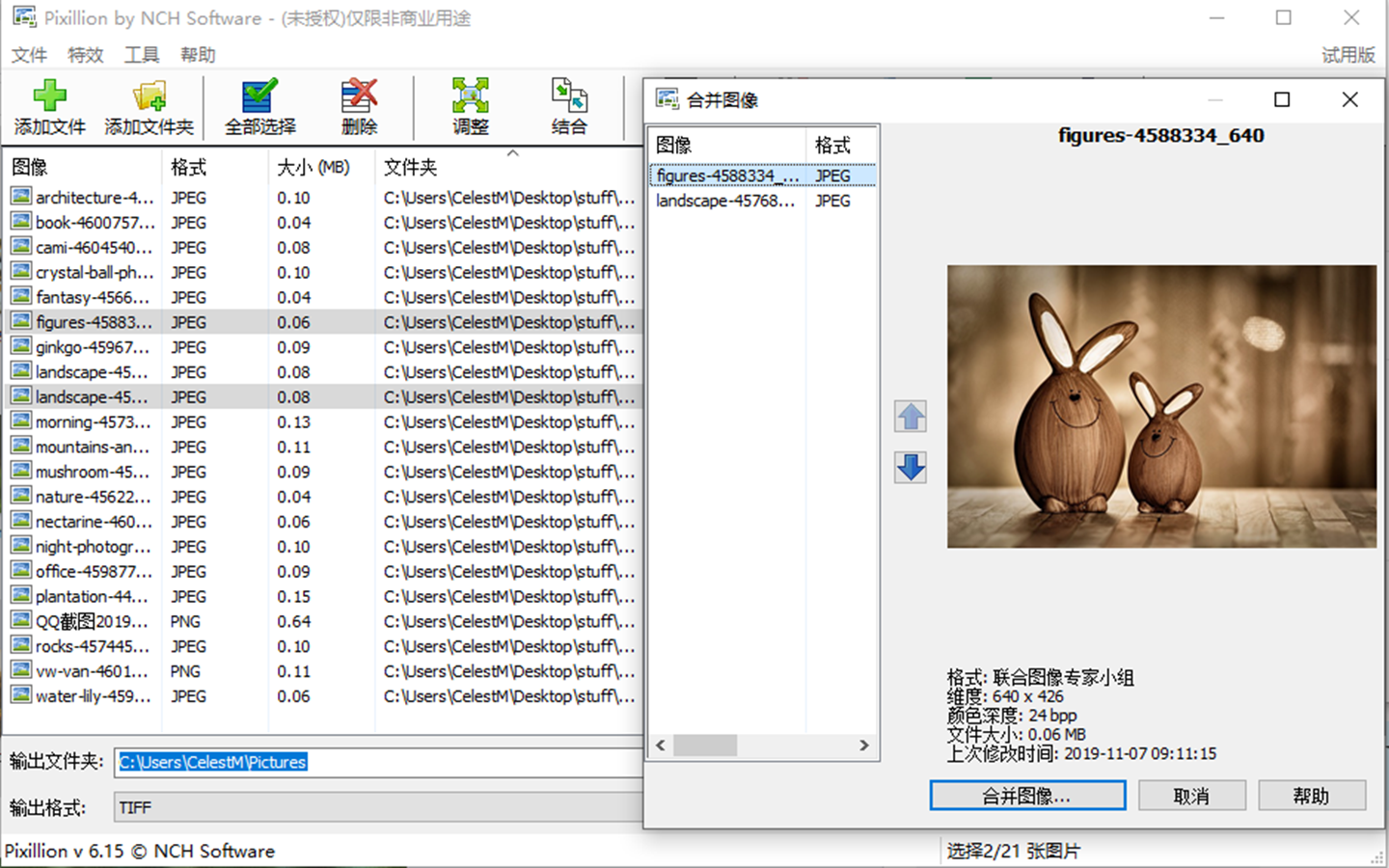Select landscape-45768... row in merge dialog
The width and height of the screenshot is (1389, 868).
763,201
